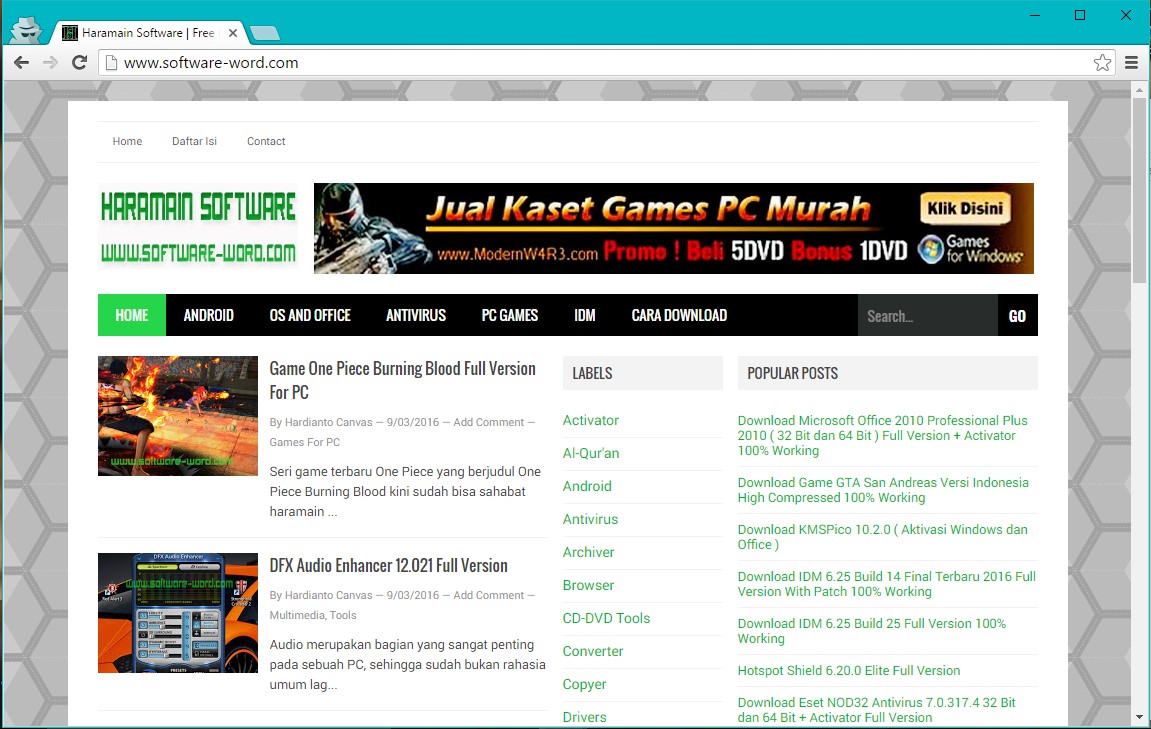Reload the page with the refresh icon
This screenshot has height=729, width=1151.
79,62
